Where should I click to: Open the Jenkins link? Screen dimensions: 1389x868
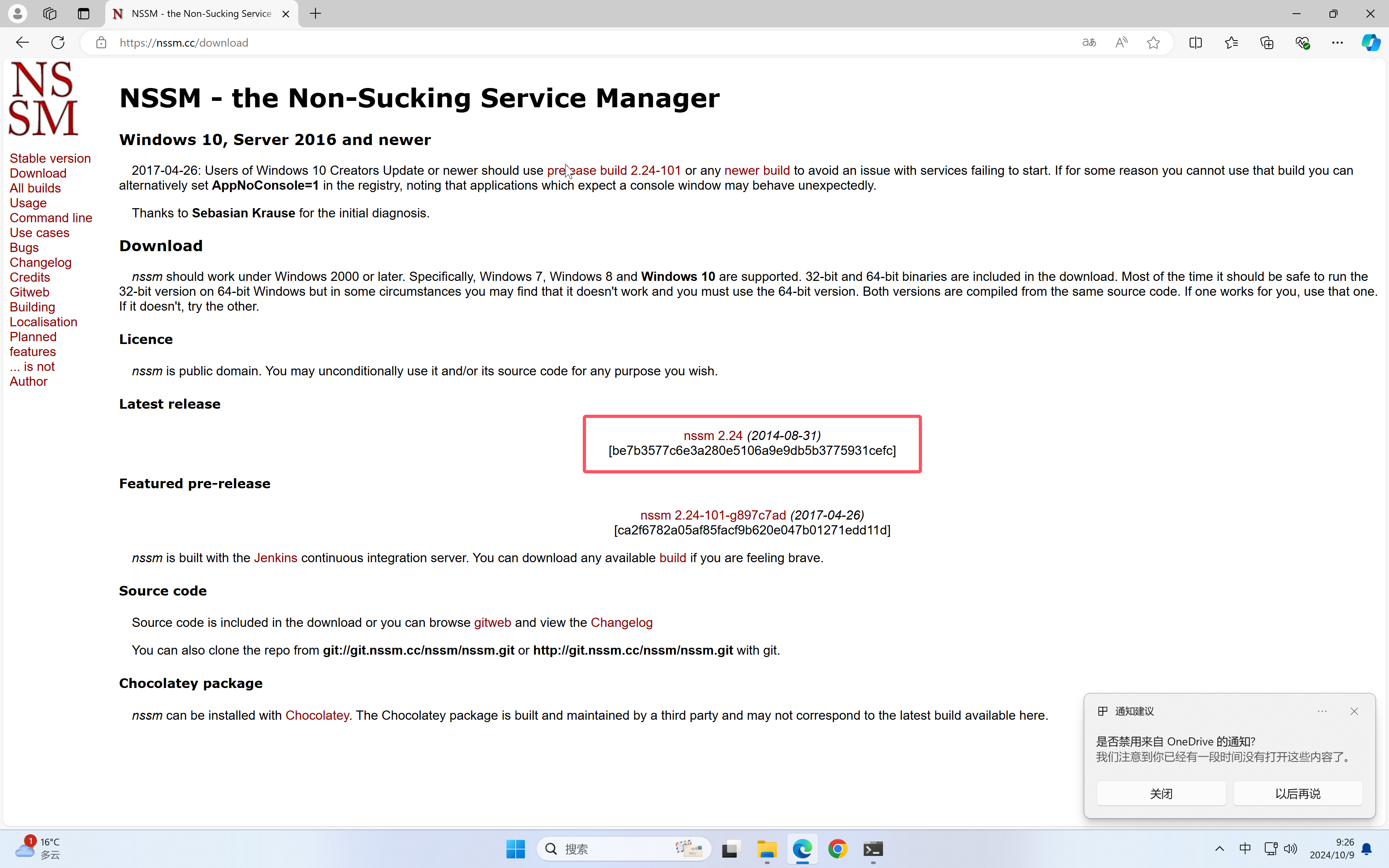coord(275,558)
